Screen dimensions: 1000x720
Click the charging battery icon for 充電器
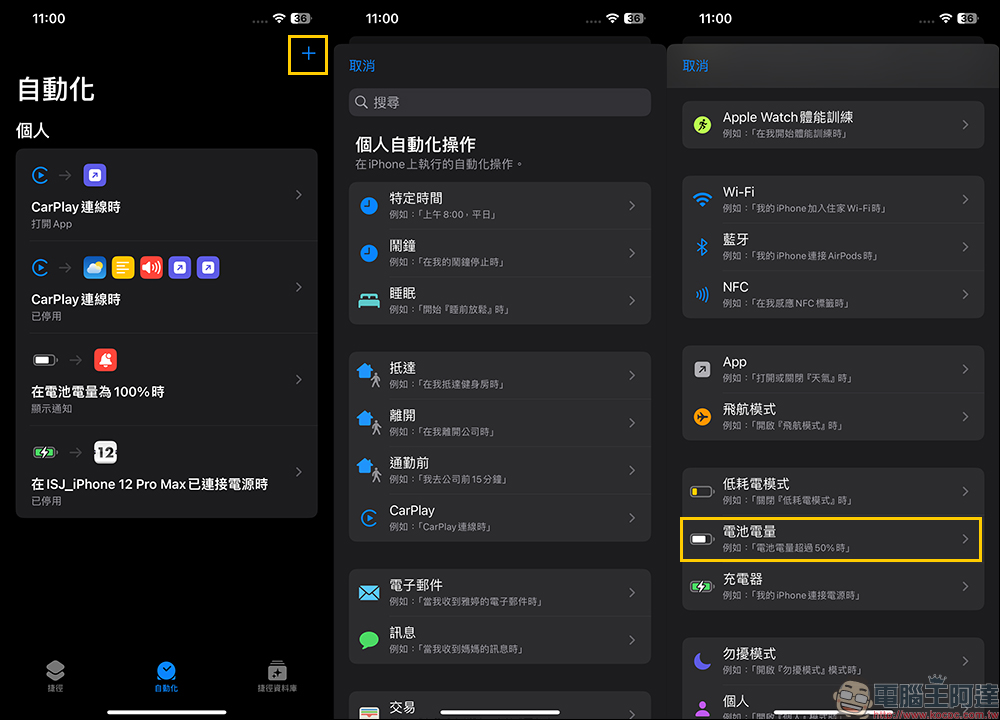(x=702, y=587)
